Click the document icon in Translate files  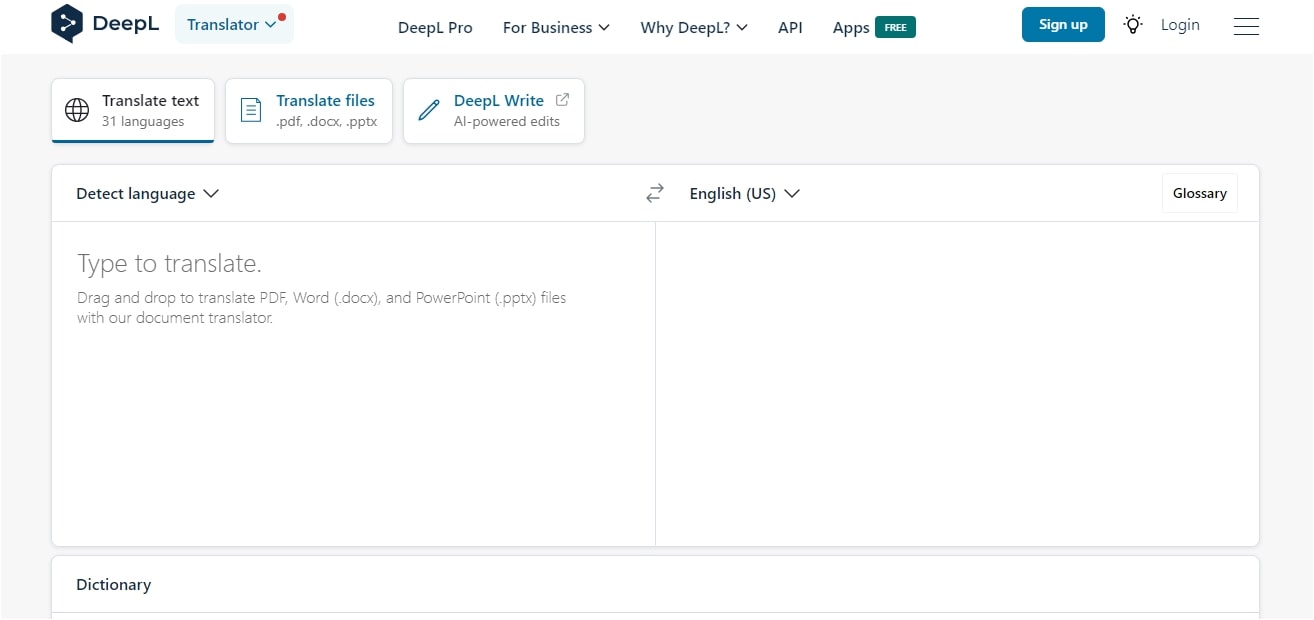pos(251,110)
